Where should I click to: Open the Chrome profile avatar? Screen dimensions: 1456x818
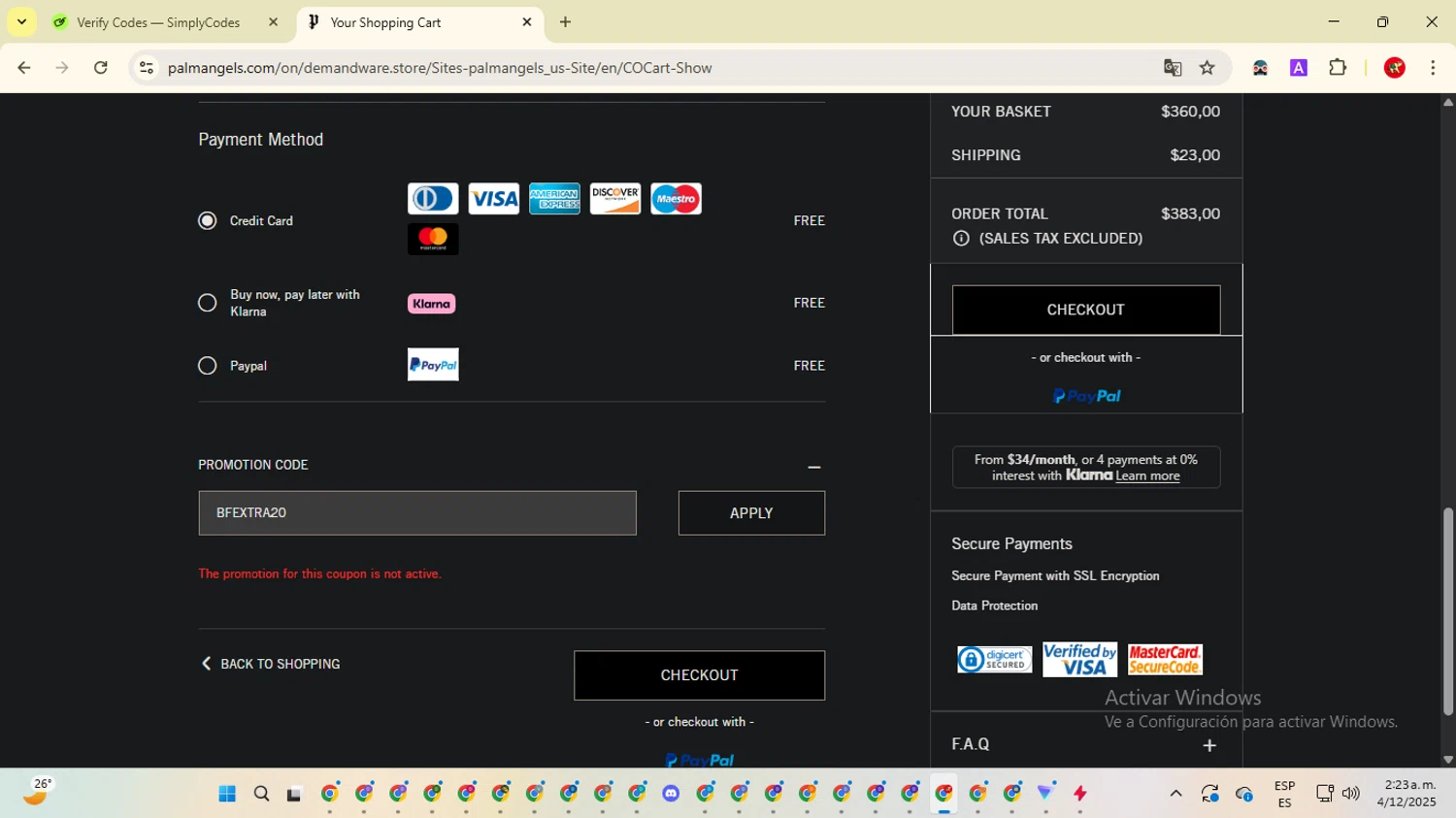[x=1395, y=68]
